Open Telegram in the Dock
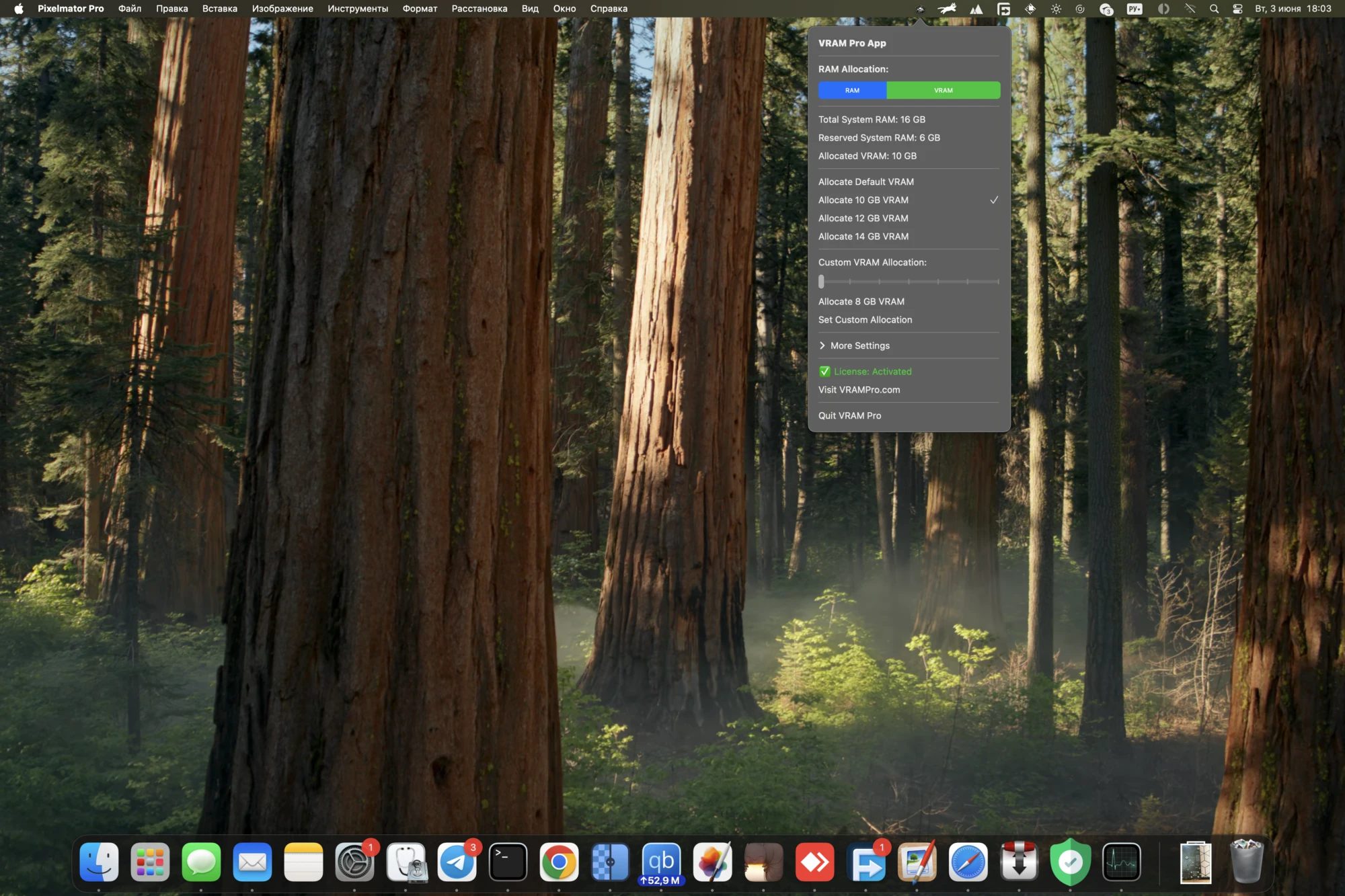The width and height of the screenshot is (1345, 896). click(x=457, y=862)
